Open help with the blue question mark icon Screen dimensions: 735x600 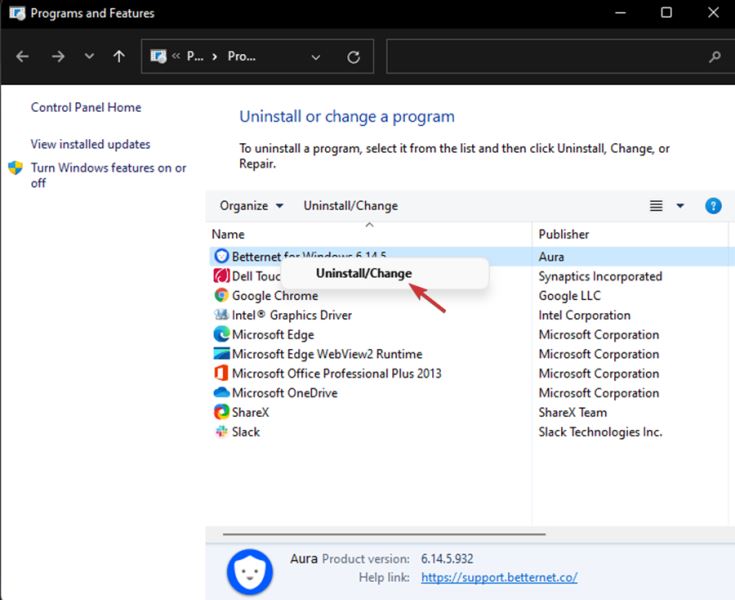tap(713, 206)
